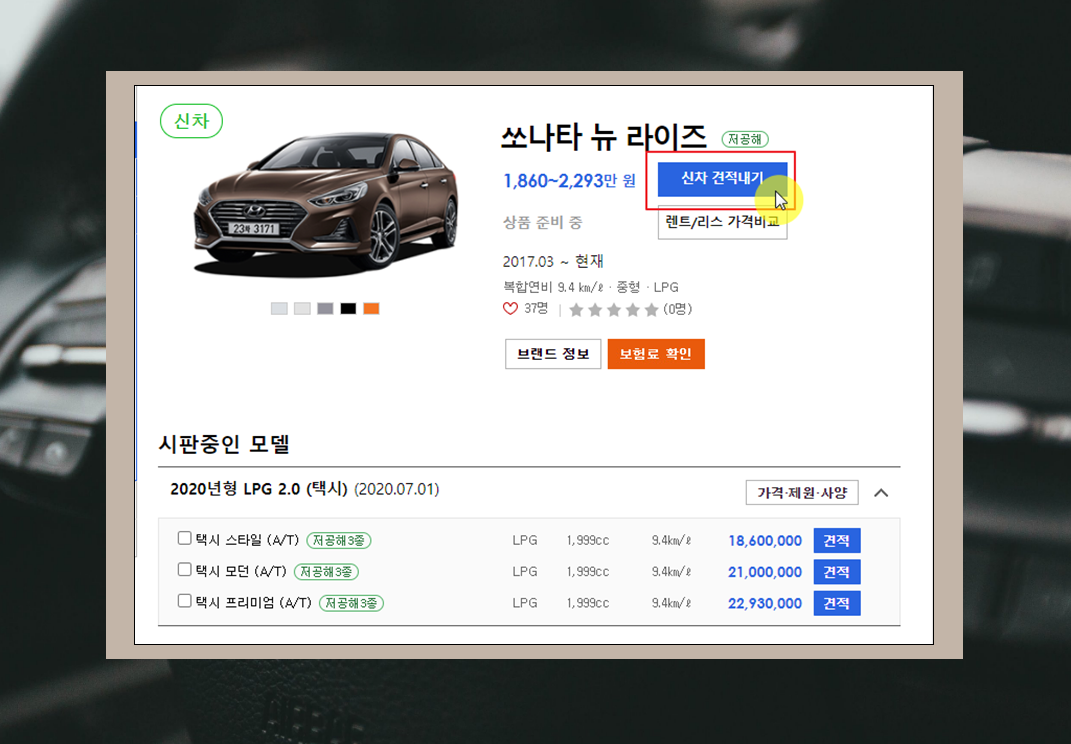Viewport: 1071px width, 744px height.
Task: Click 저공해3종 badge on 택시 모던 row
Action: [x=326, y=572]
